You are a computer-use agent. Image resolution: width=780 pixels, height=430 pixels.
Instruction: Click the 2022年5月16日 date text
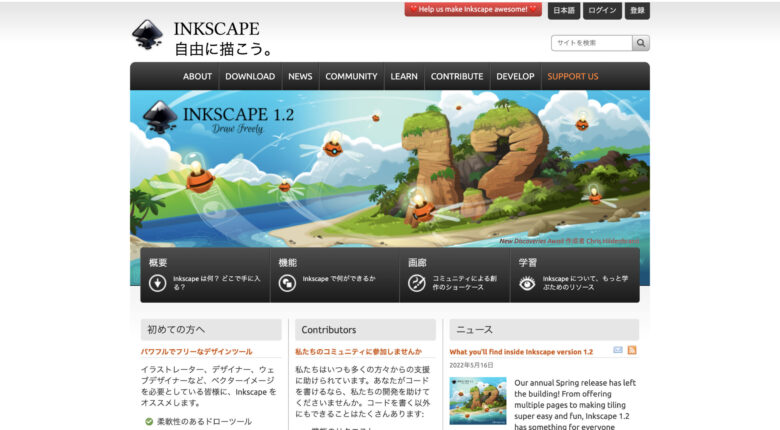(x=471, y=365)
